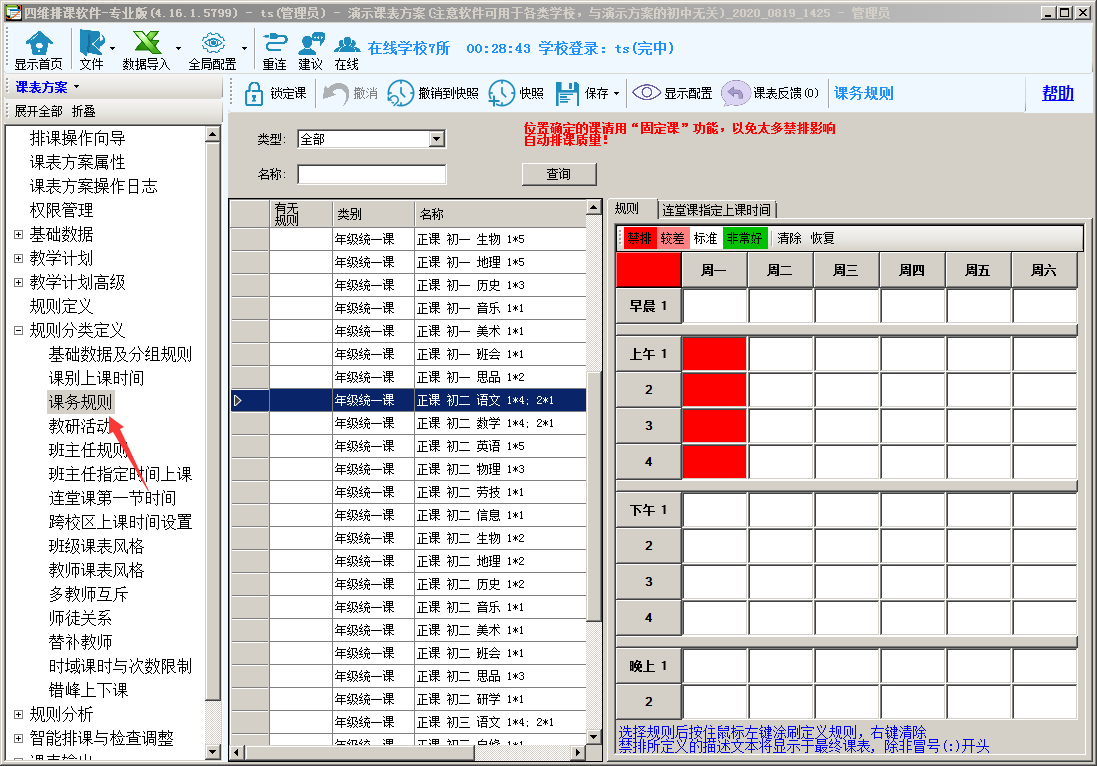Select the 禁排 red rule option
The width and height of the screenshot is (1097, 766).
coord(639,238)
